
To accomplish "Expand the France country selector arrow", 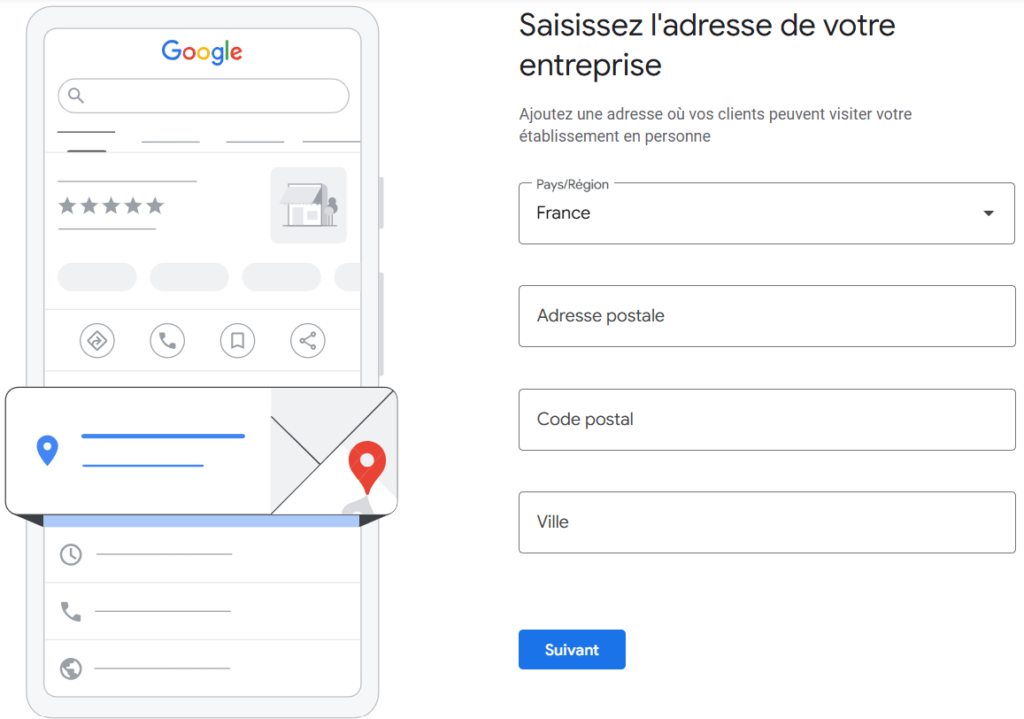I will 988,213.
